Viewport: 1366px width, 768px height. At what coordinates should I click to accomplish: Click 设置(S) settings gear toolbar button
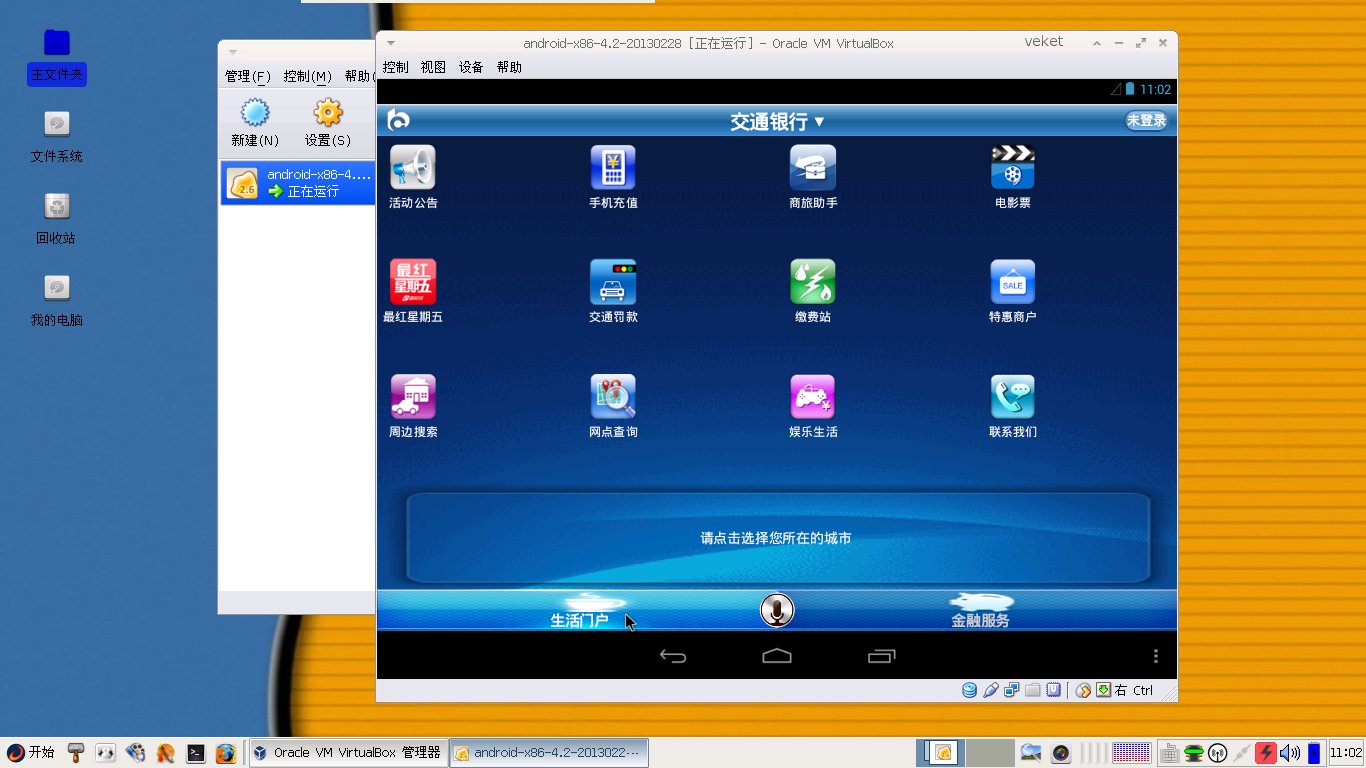pos(328,123)
